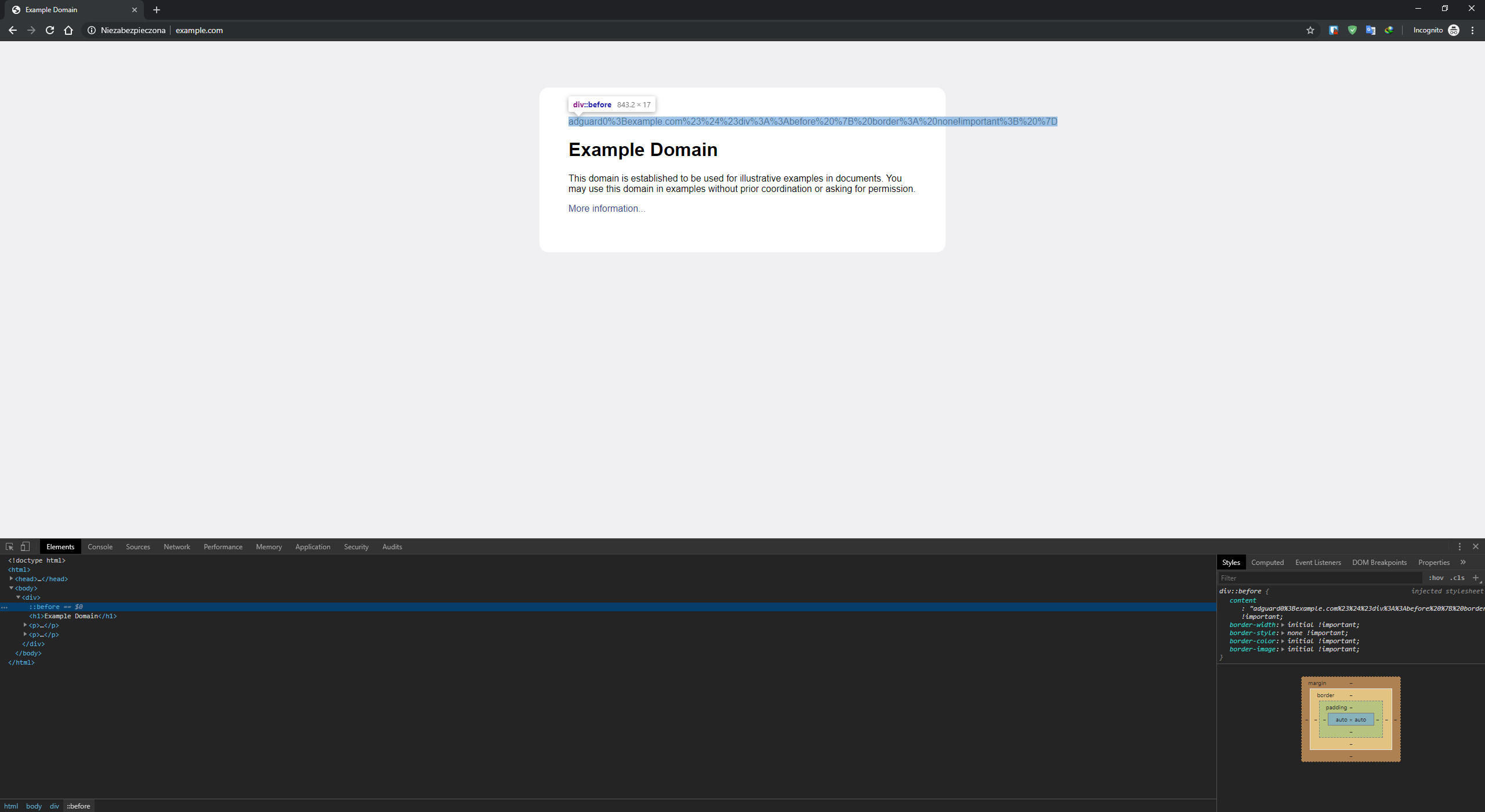Screen dimensions: 1485x812
Task: Open DevTools customization menu via three-dot icon
Action: click(x=1459, y=546)
